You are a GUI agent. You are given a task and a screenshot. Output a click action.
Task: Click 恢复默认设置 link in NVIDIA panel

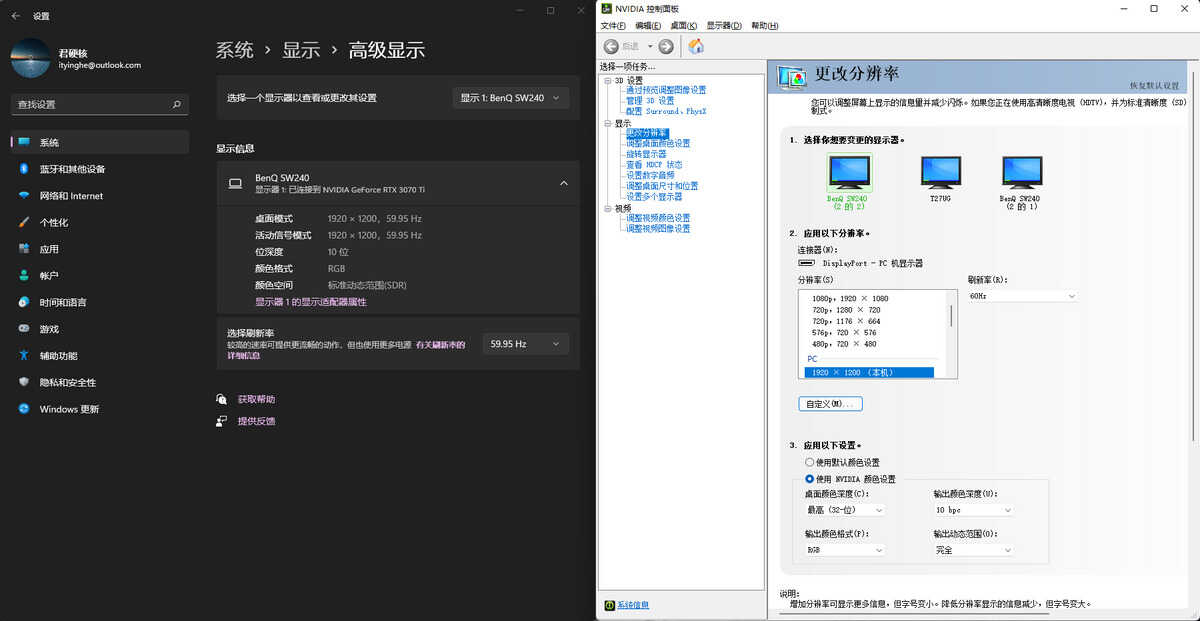click(x=1155, y=86)
